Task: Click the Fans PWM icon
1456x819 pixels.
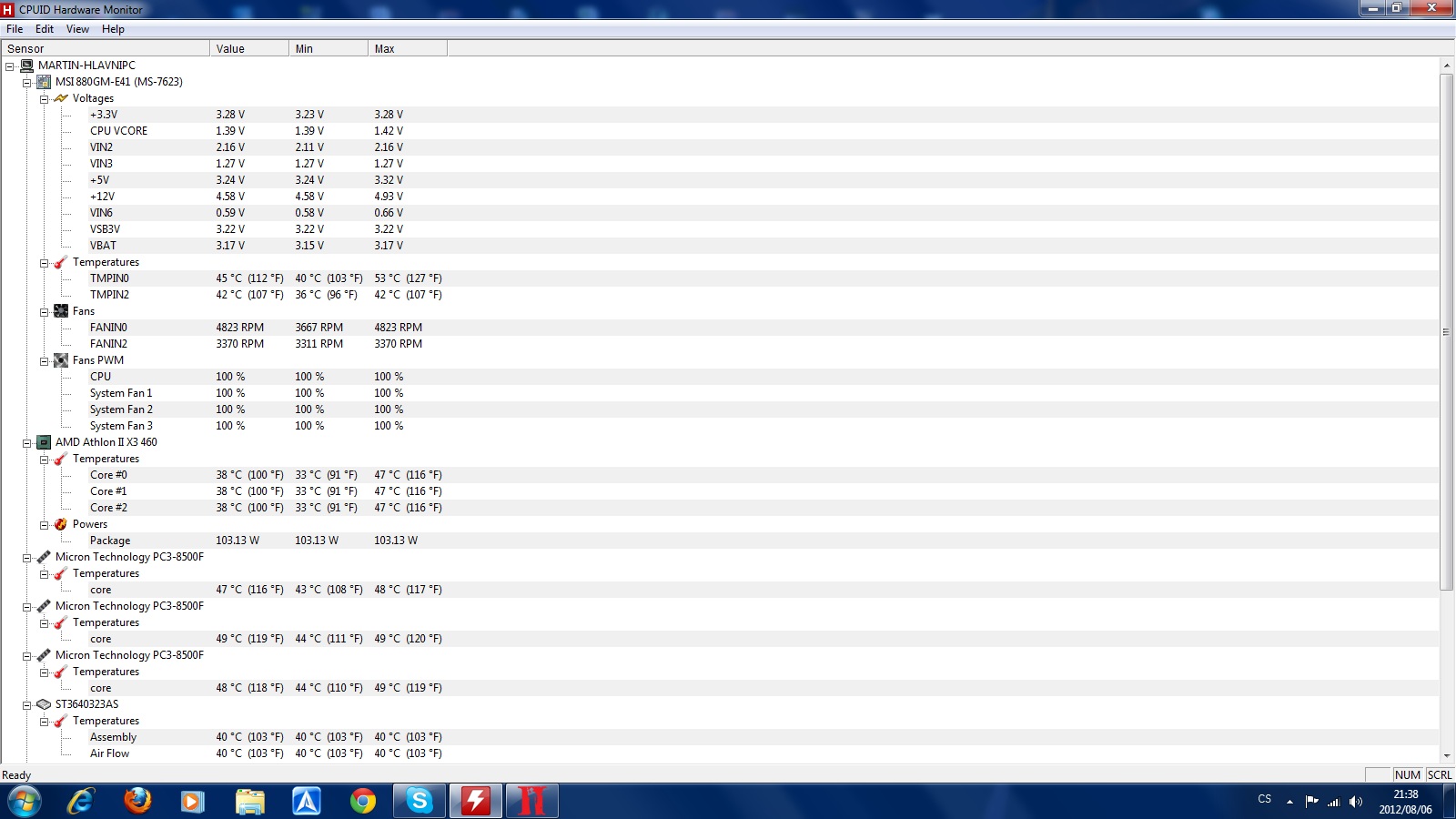Action: tap(61, 360)
